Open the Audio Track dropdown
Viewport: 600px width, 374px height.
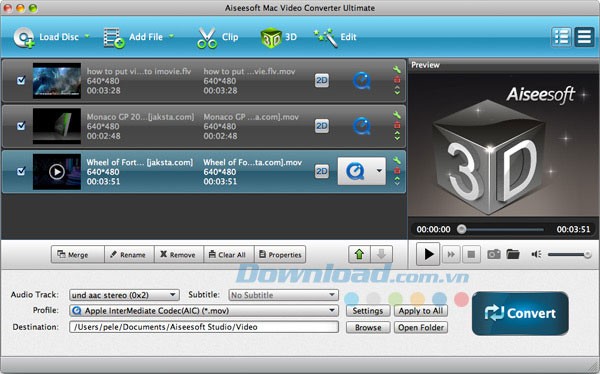click(124, 295)
